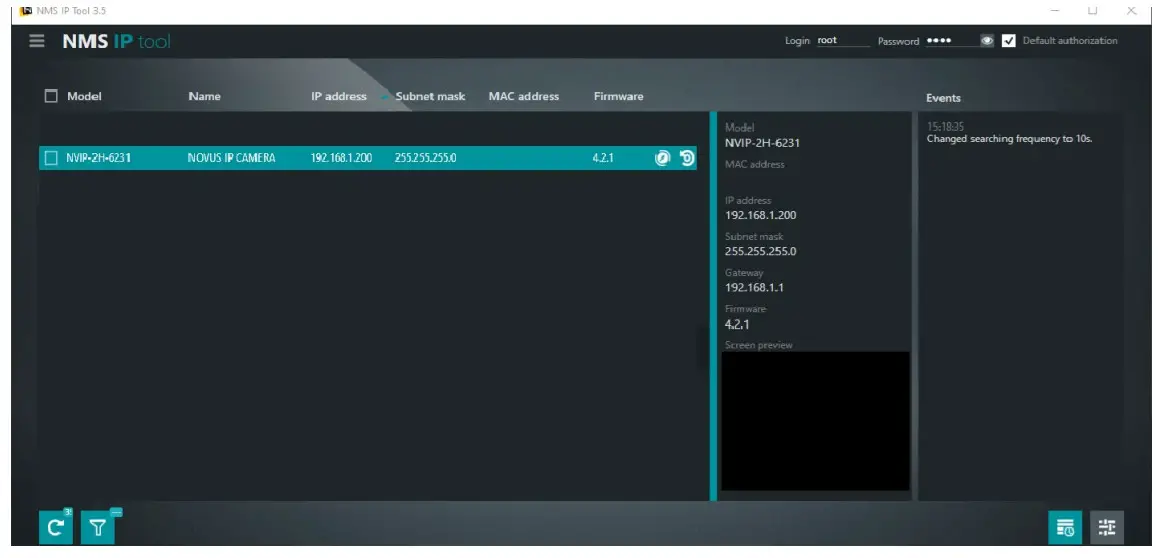Check the NVIP-2H-6231 row checkbox
Viewport: 1163px width, 558px height.
coord(51,157)
